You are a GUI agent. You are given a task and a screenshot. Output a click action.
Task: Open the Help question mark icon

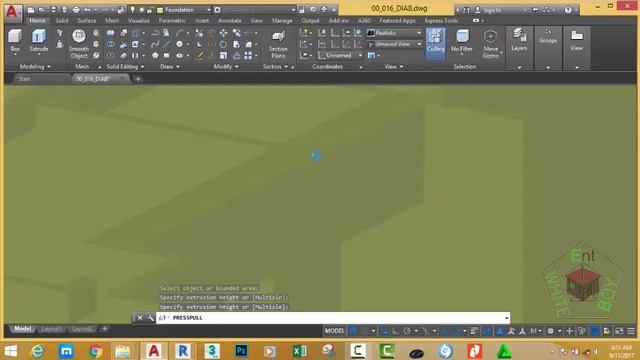(x=568, y=10)
